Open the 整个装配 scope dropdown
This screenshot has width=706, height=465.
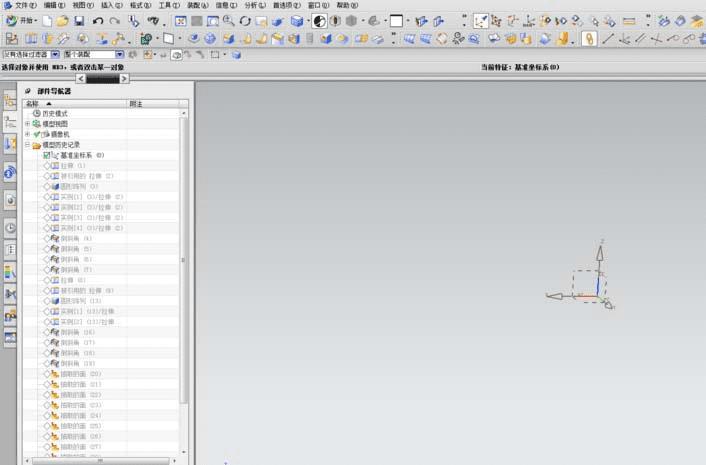(119, 54)
